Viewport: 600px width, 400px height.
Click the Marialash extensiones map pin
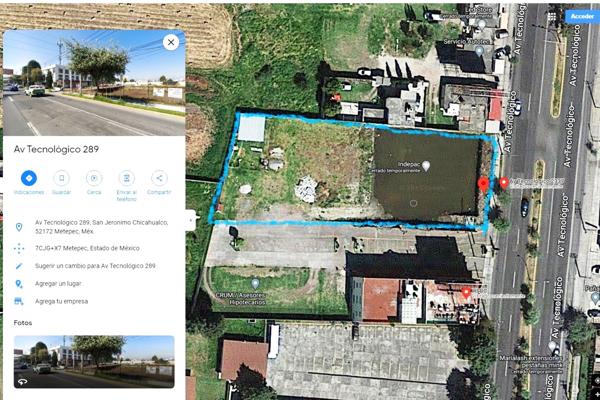551,348
